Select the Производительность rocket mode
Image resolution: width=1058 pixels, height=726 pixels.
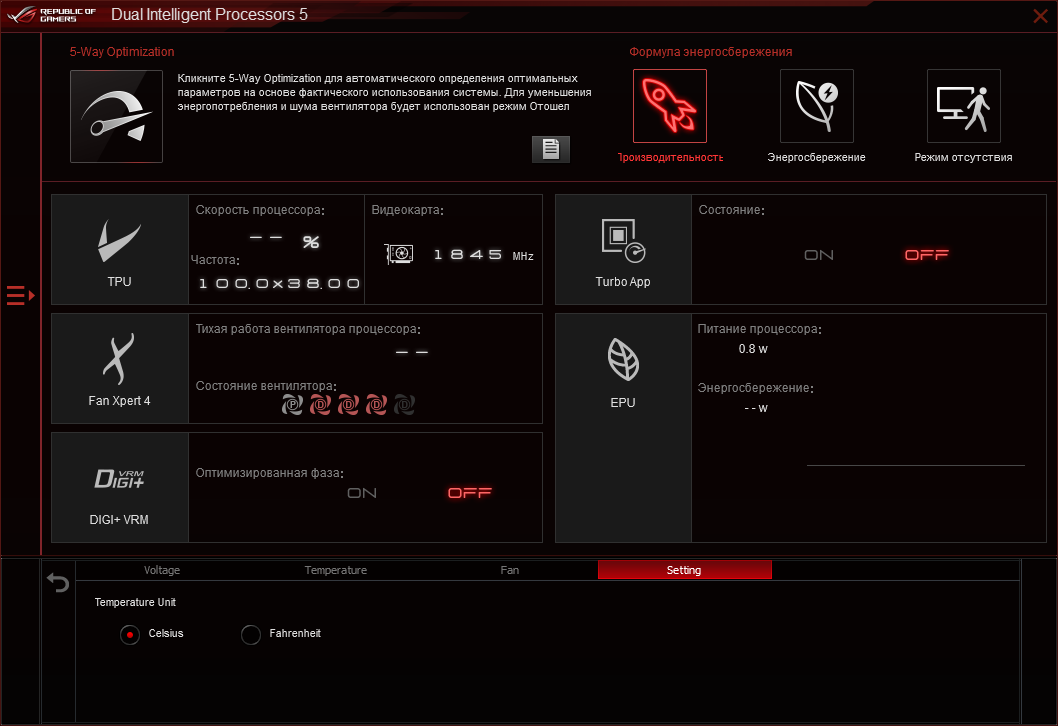point(669,106)
